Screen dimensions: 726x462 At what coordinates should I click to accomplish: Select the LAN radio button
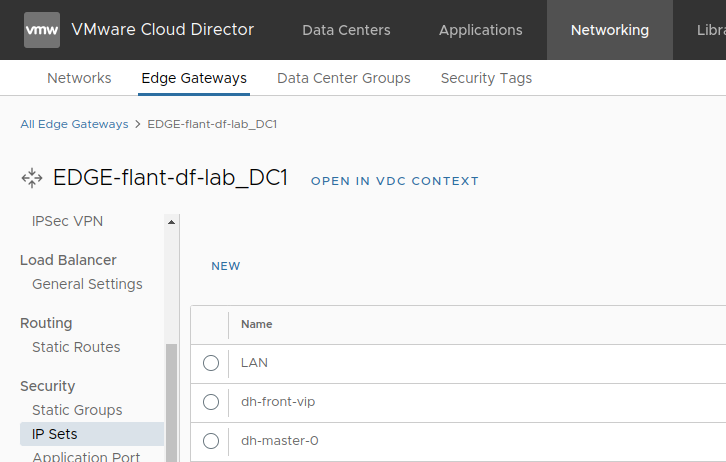pyautogui.click(x=211, y=363)
